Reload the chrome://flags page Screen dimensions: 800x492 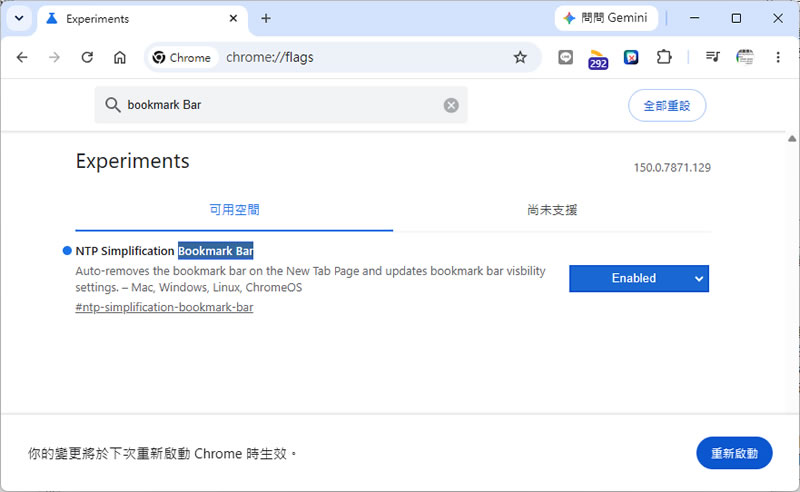87,57
